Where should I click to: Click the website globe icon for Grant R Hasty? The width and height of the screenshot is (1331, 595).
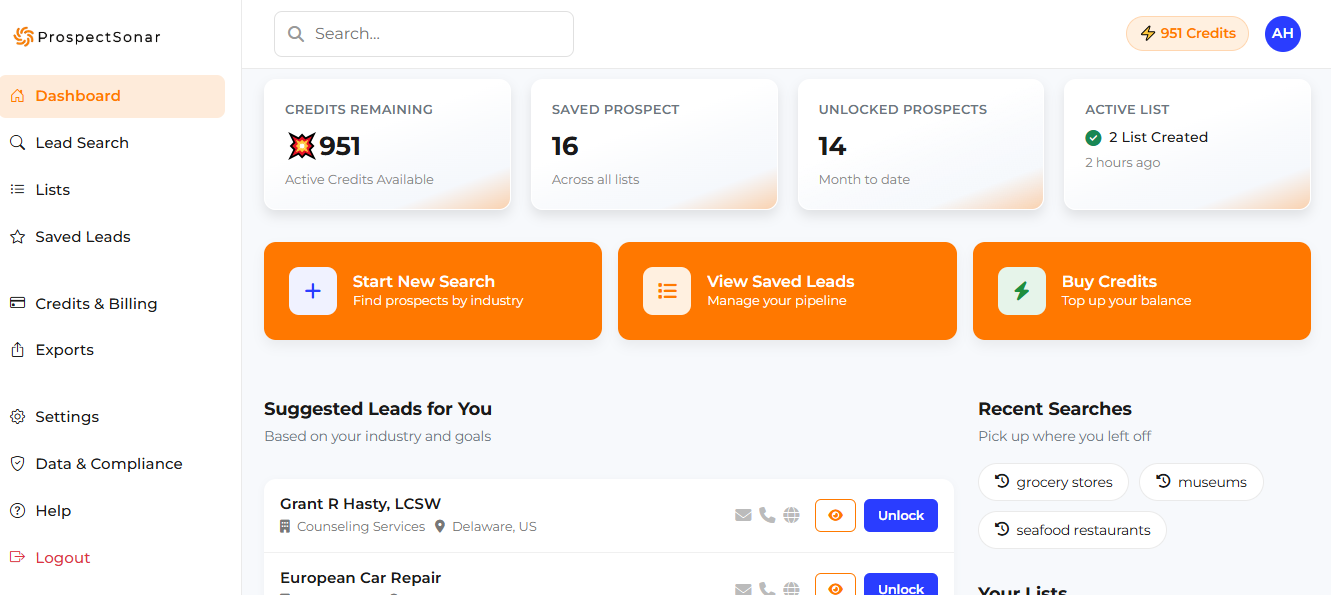point(791,515)
